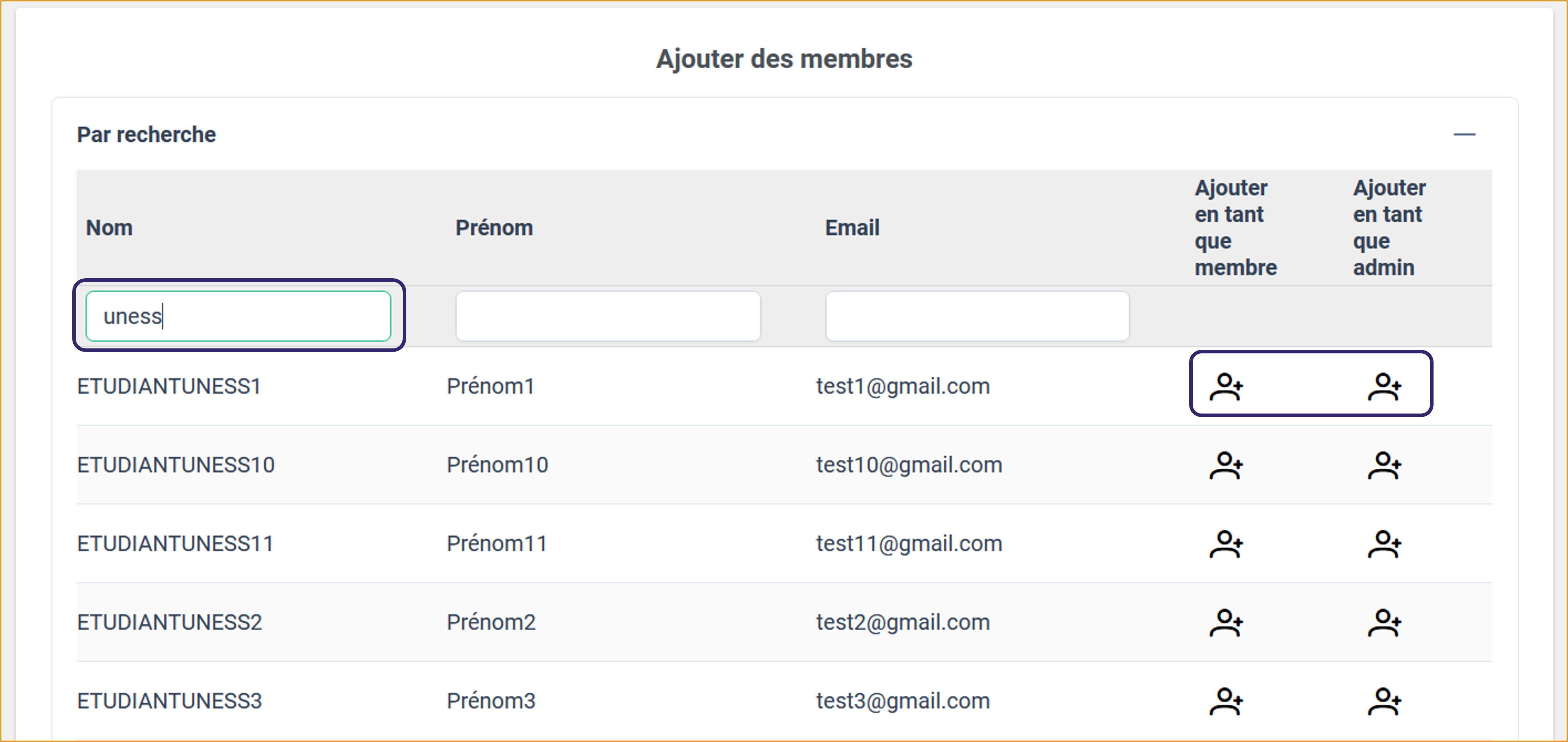Add ETUDIANTUNESS2 as admin
The height and width of the screenshot is (742, 1568).
(x=1384, y=622)
